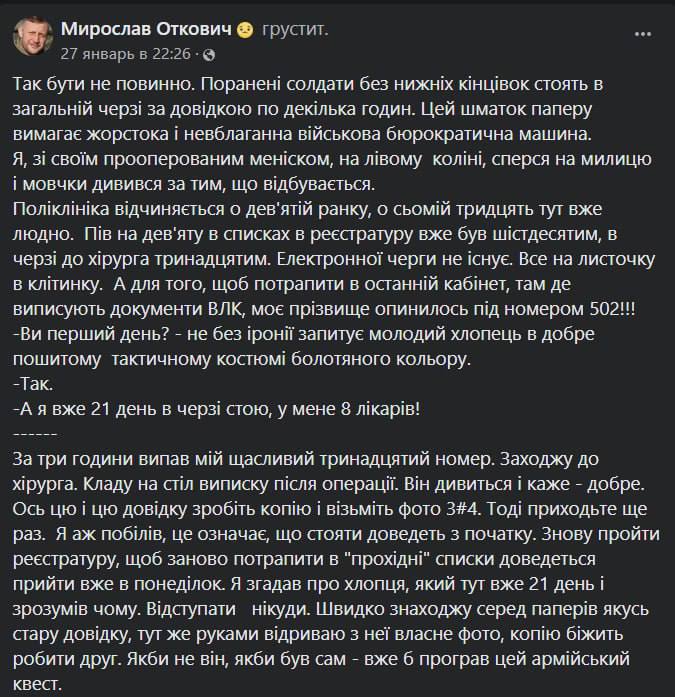Click the short reply line -Так.
Viewport: 675px width, 697px height.
pyautogui.click(x=36, y=383)
